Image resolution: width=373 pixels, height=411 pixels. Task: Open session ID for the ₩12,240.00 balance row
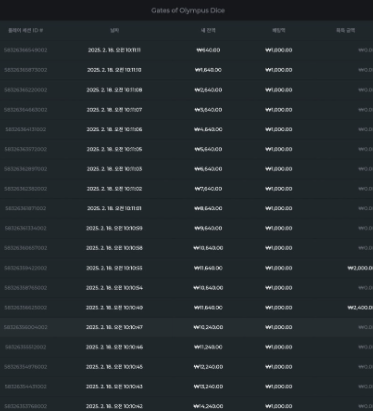26,367
